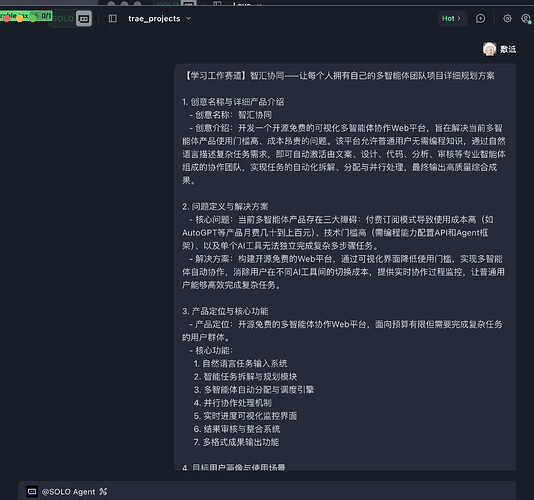Open the Hot button

(x=452, y=18)
